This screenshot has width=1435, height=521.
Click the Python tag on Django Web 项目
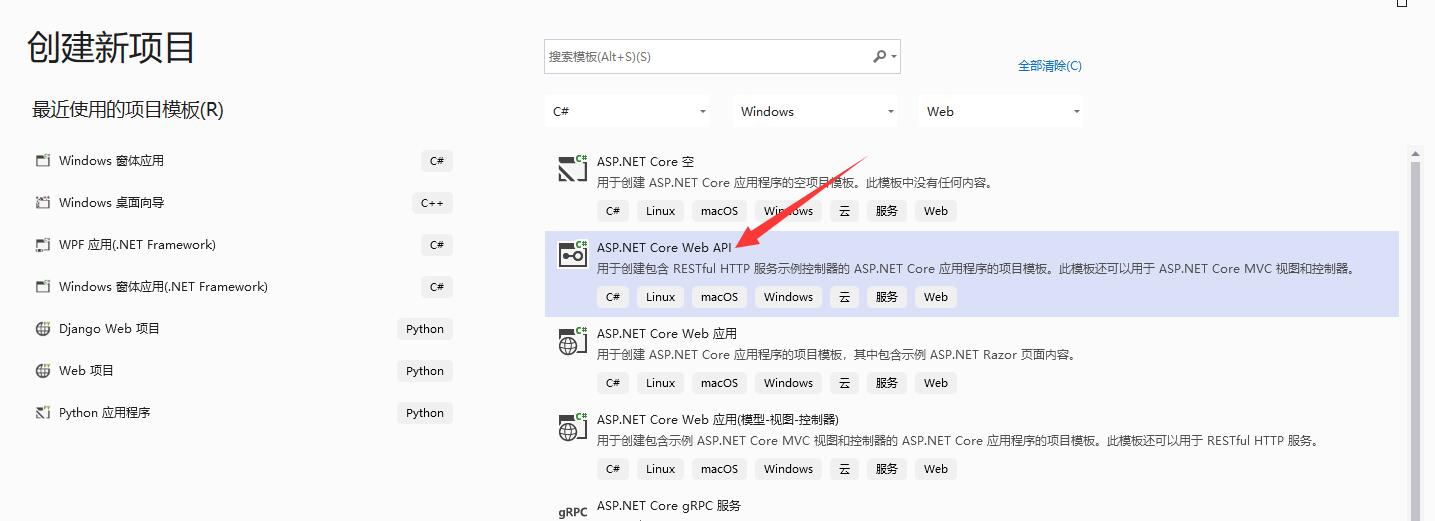click(x=425, y=329)
